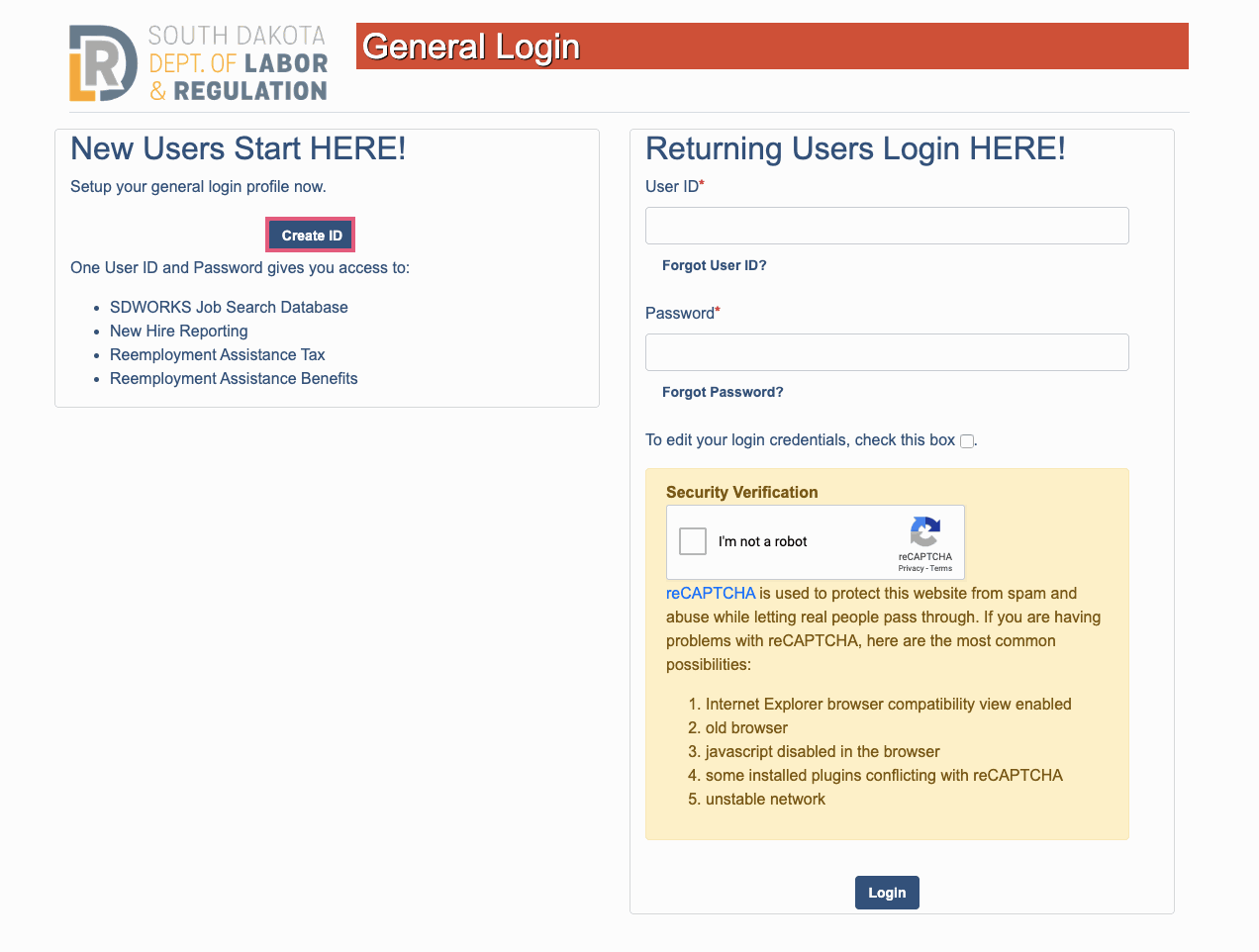The image size is (1259, 952).
Task: Click the South Dakota DLR logo
Action: tap(198, 63)
